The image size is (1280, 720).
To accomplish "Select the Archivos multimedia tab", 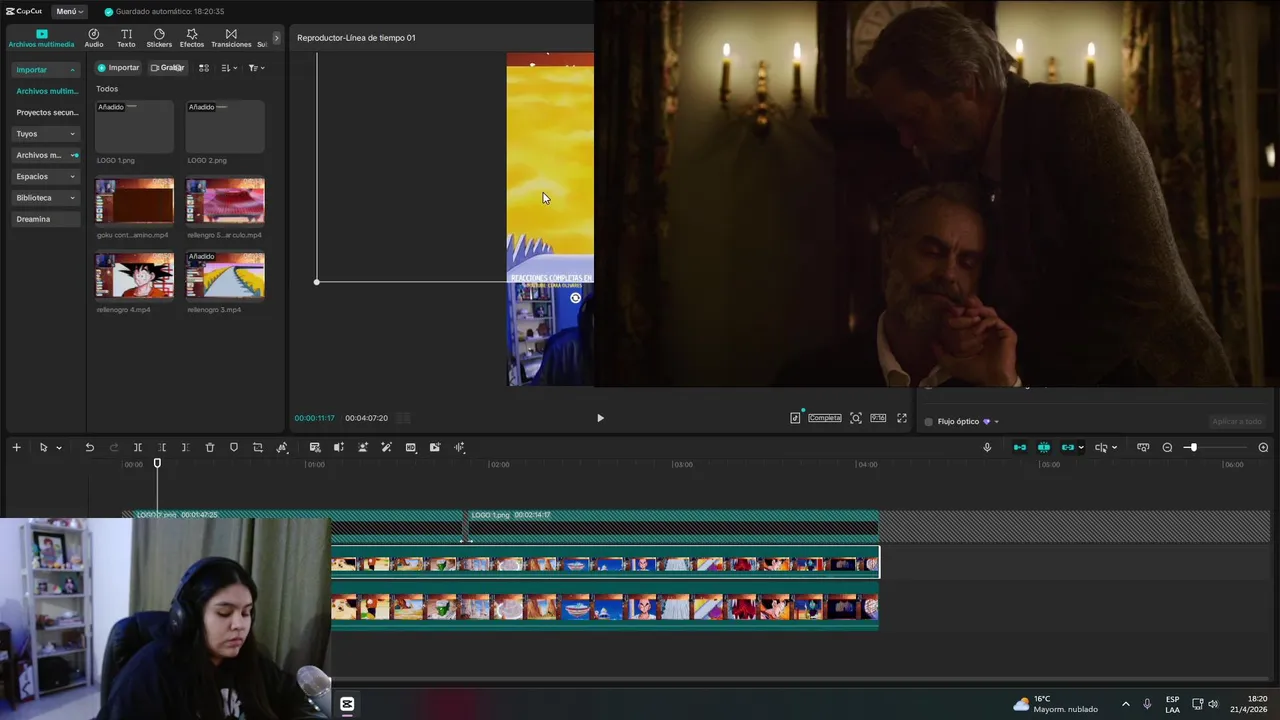I will tap(41, 38).
